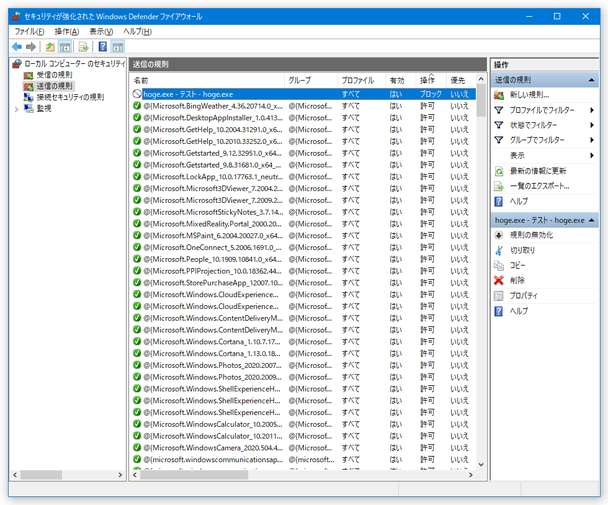Select the Microsoft.MixedReality.Portal rule row
The height and width of the screenshot is (505, 608).
pyautogui.click(x=304, y=224)
